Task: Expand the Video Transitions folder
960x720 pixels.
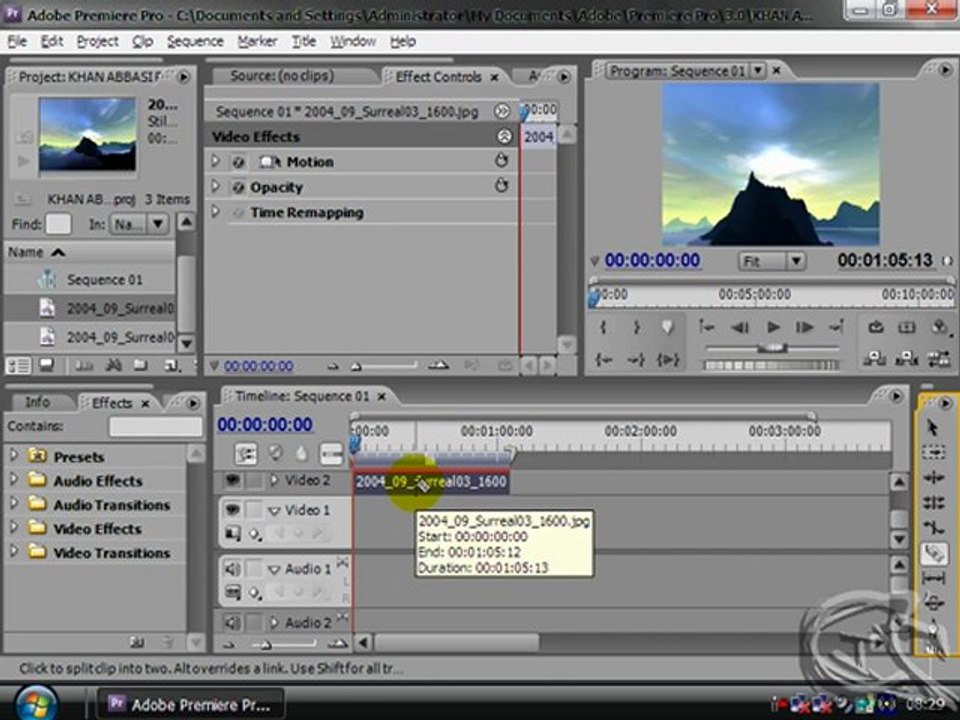Action: pyautogui.click(x=13, y=552)
